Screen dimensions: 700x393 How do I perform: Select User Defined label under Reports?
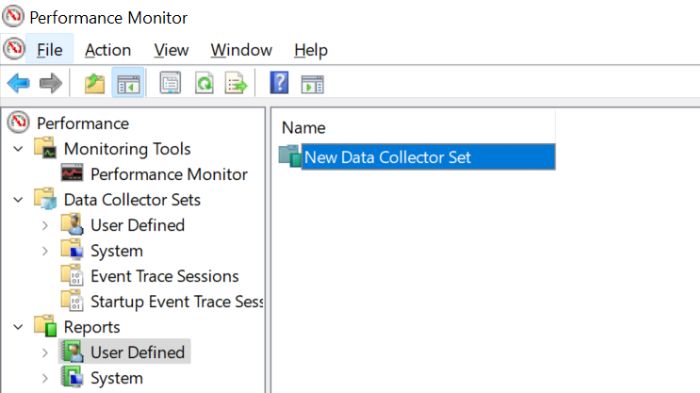point(138,352)
